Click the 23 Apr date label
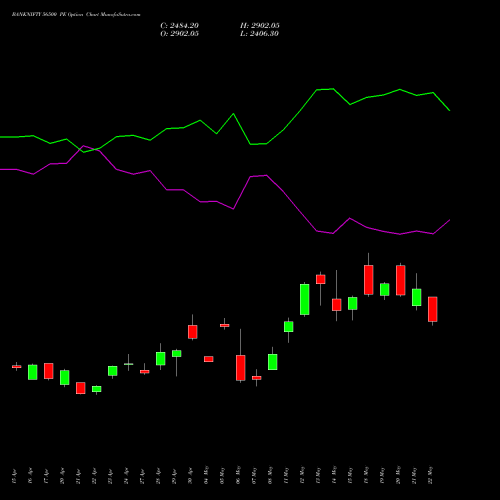Image resolution: width=500 pixels, height=500 pixels. (110, 476)
